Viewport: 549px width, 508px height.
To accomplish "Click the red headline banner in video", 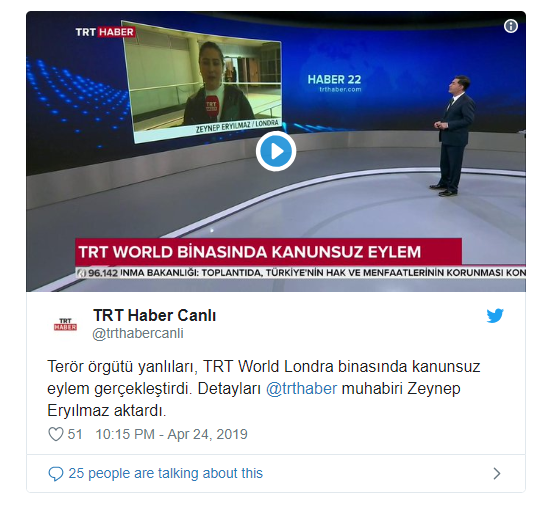I will click(269, 252).
